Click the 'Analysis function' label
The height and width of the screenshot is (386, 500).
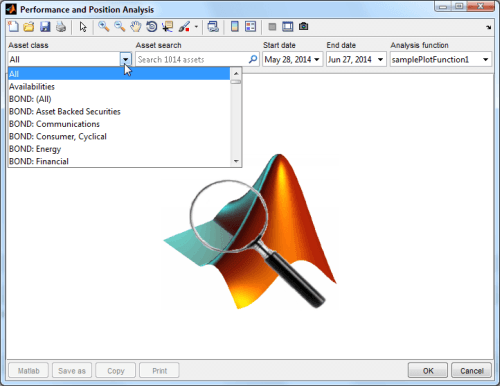419,45
